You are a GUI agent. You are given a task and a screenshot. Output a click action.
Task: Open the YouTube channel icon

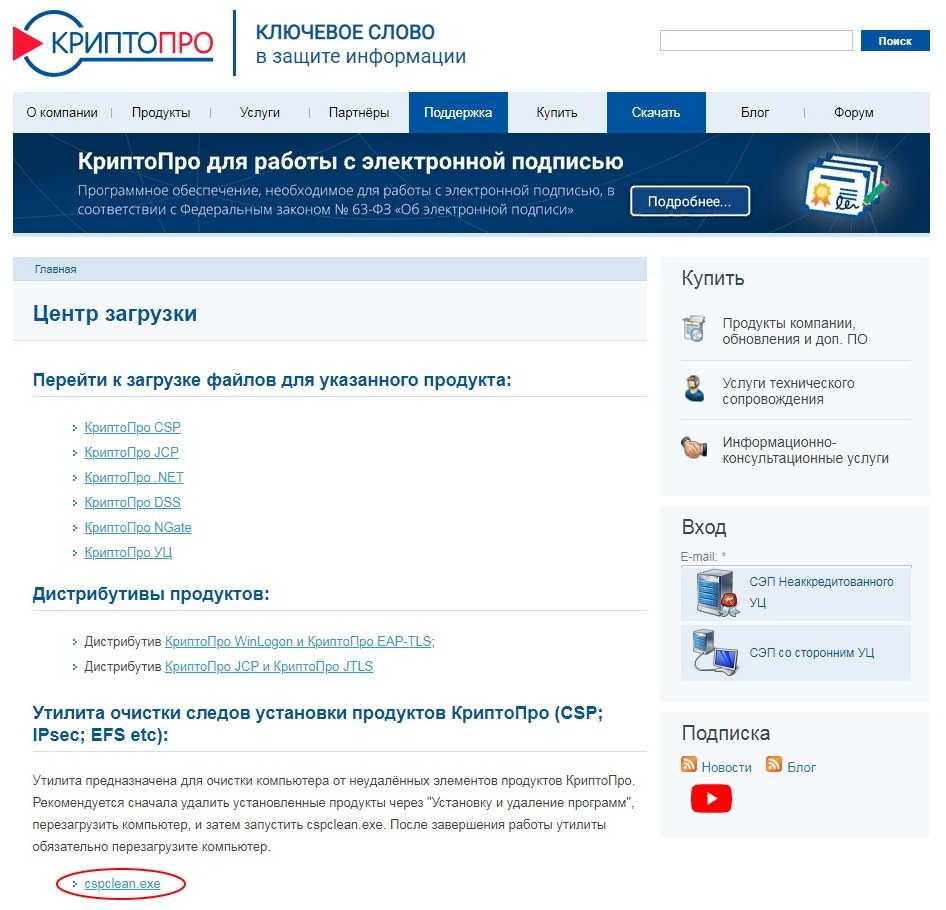[x=711, y=799]
